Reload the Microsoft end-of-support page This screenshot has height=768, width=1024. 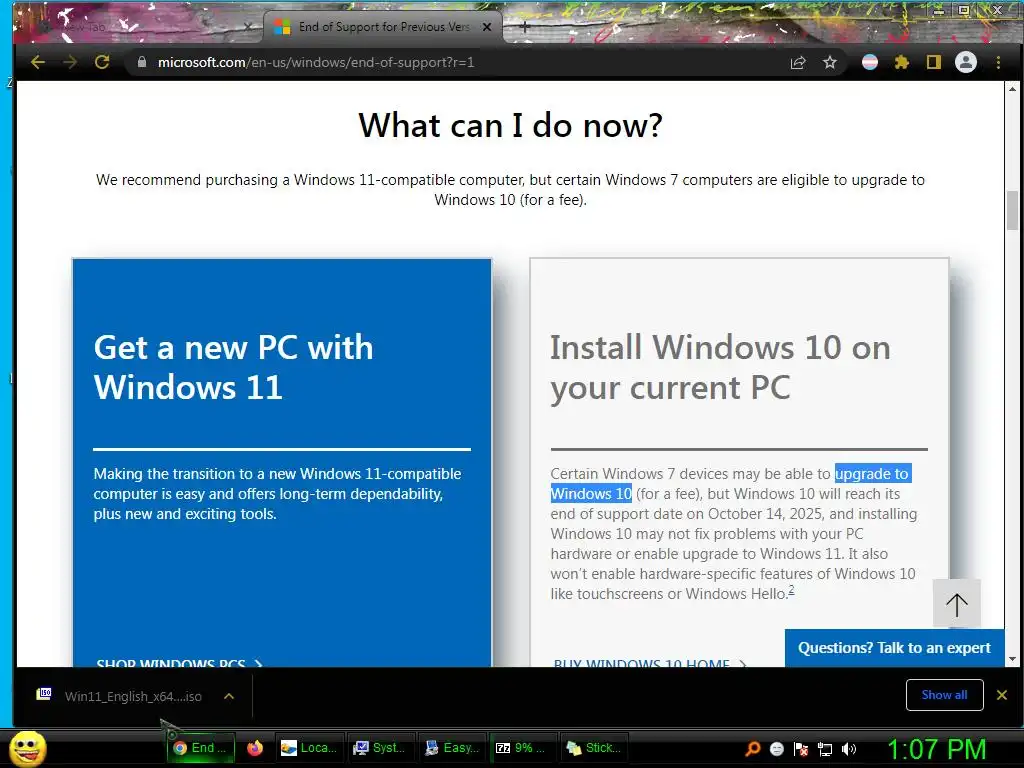(x=102, y=62)
